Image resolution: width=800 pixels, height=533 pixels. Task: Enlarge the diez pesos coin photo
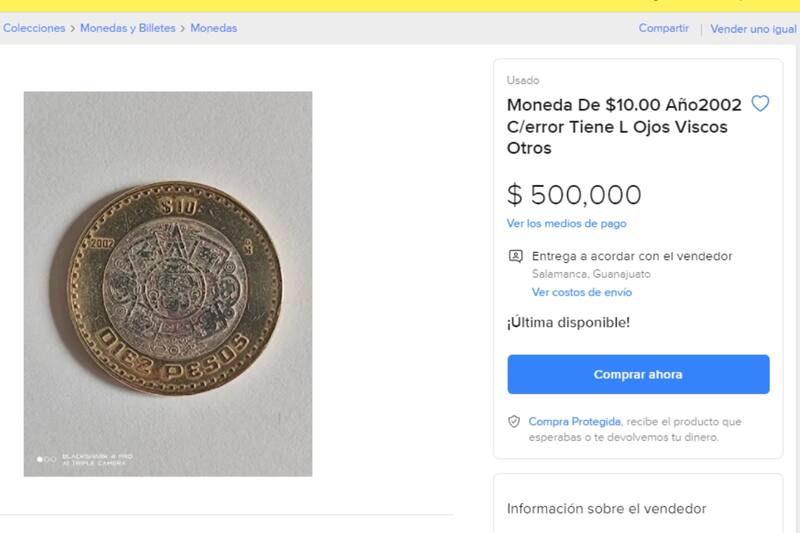(x=168, y=284)
